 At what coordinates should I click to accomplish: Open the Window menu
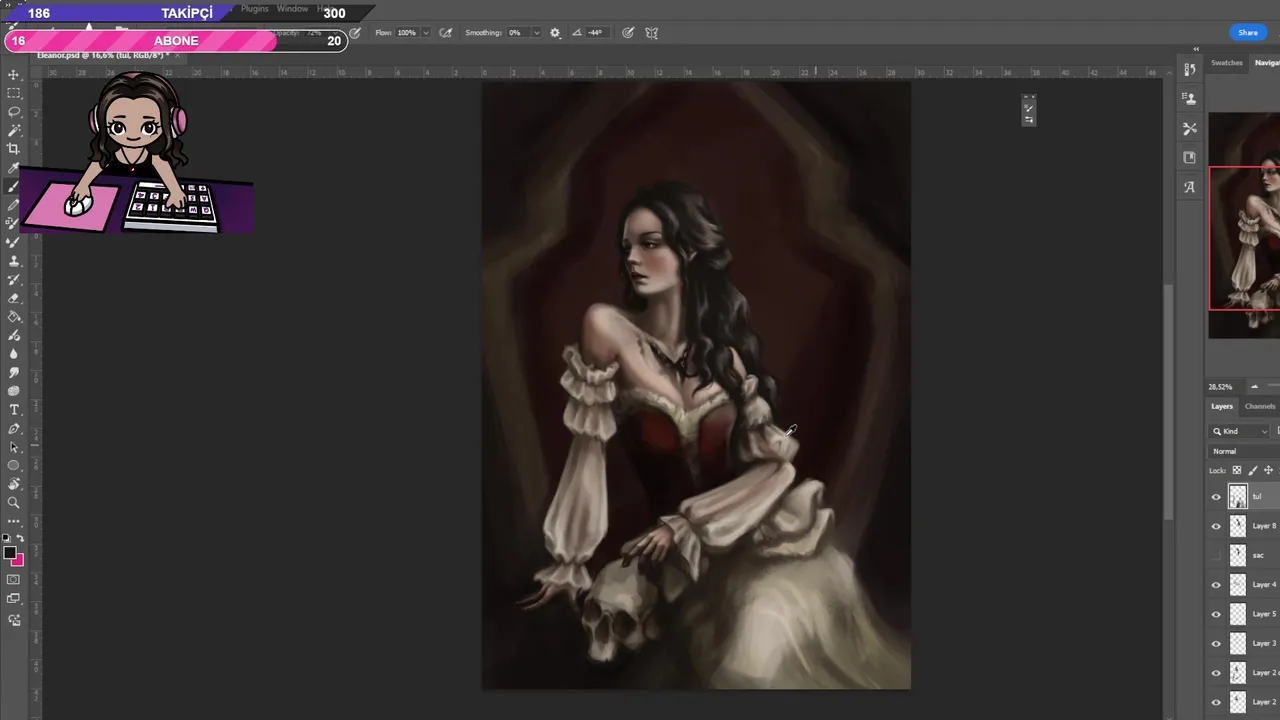click(292, 9)
